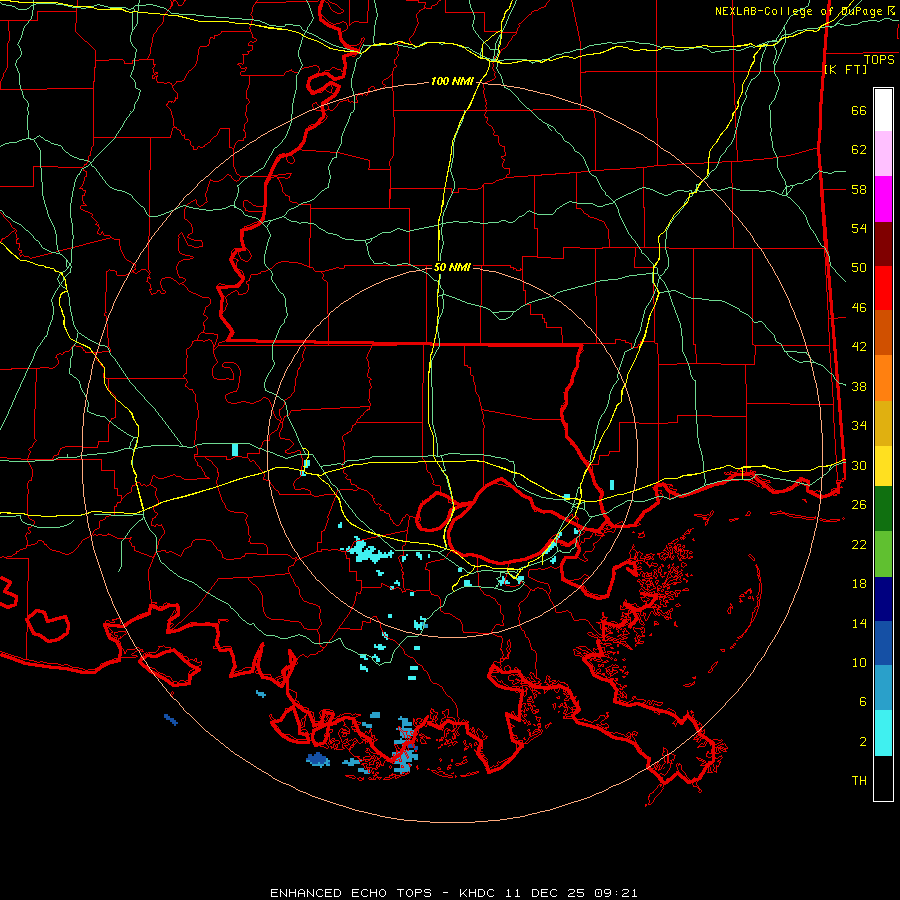This screenshot has width=900, height=900.
Task: Click the white swatch in the tops legend
Action: coord(883,110)
